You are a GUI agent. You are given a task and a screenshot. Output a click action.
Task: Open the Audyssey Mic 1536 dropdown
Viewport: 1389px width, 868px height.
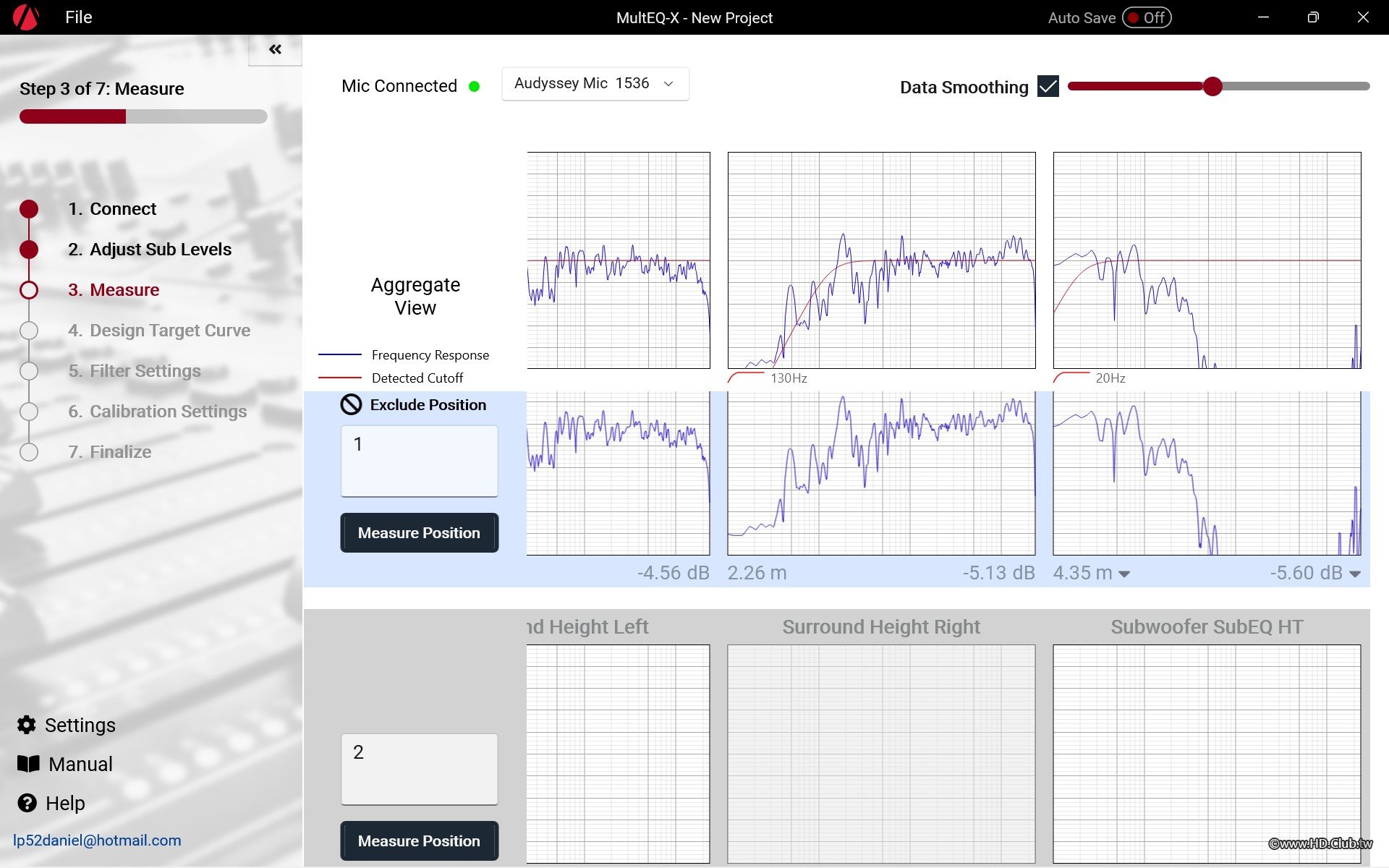[x=595, y=84]
